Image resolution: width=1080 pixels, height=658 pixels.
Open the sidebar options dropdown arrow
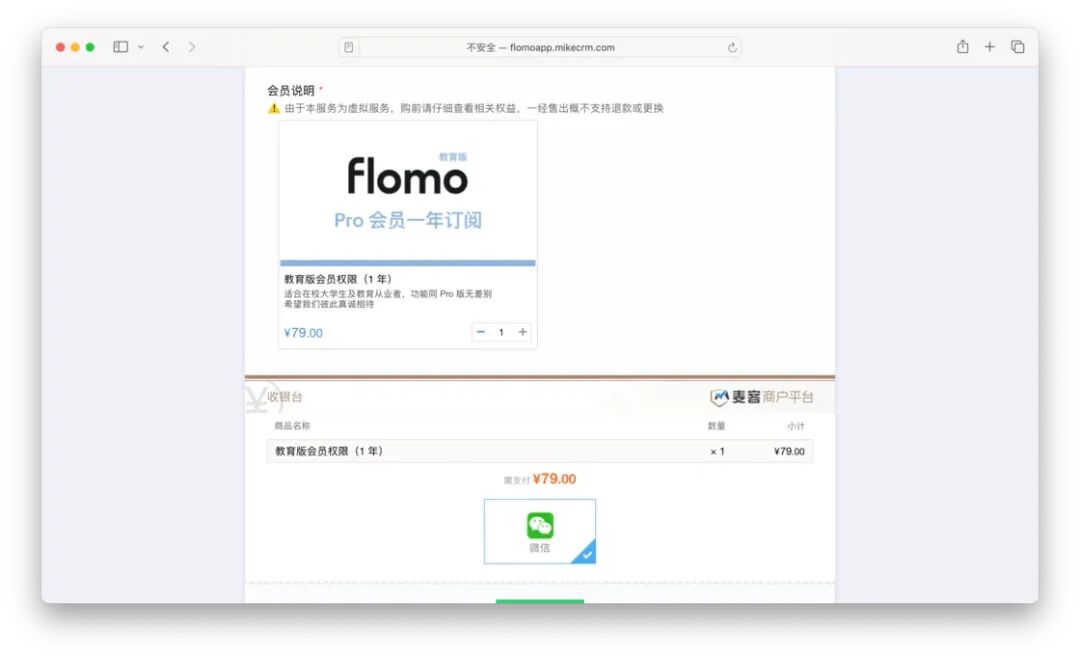[141, 47]
